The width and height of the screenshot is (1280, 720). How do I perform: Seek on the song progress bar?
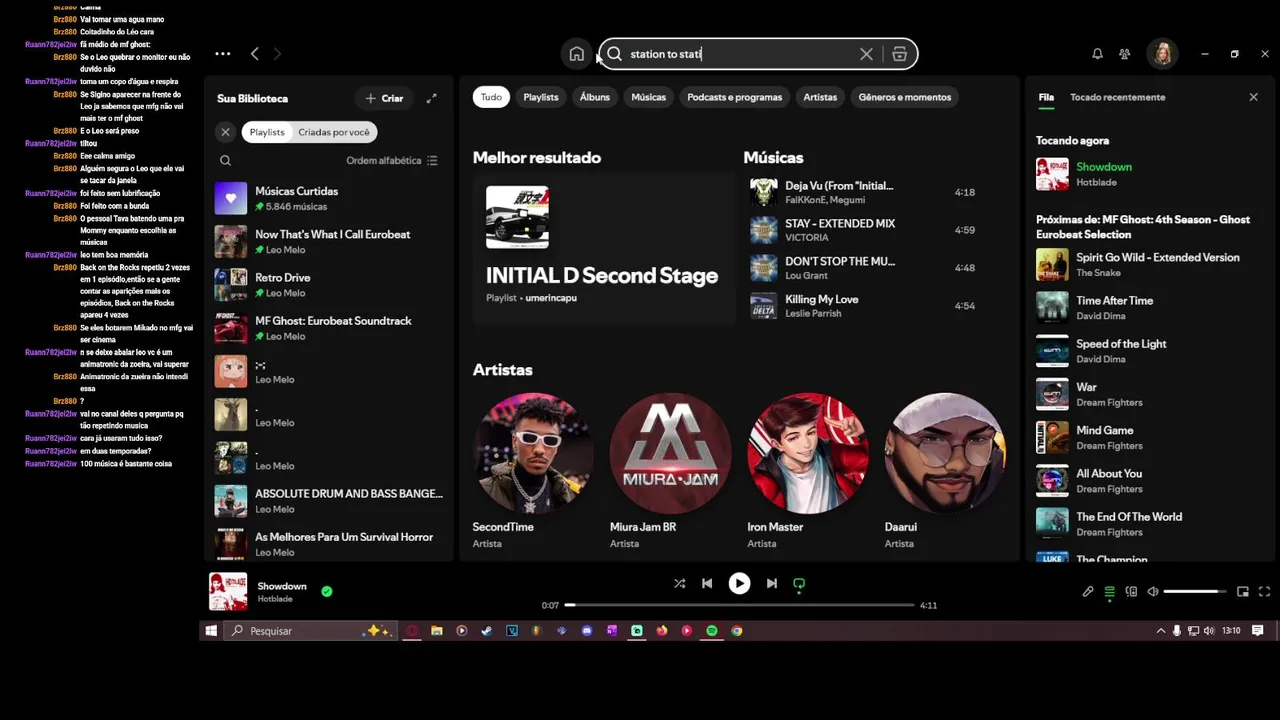pos(739,605)
